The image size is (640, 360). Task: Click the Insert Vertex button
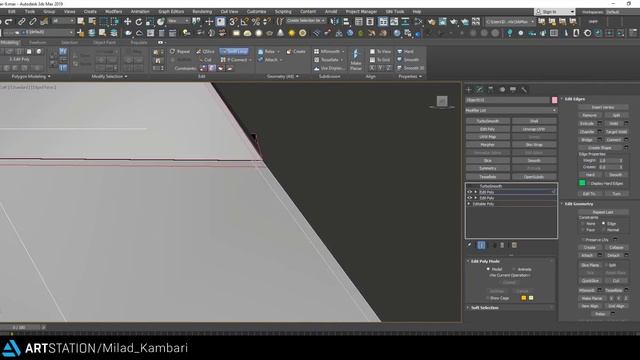click(602, 107)
